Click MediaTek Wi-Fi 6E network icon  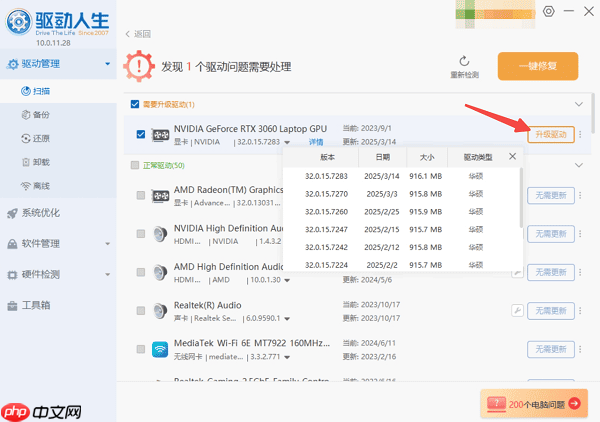[160, 349]
